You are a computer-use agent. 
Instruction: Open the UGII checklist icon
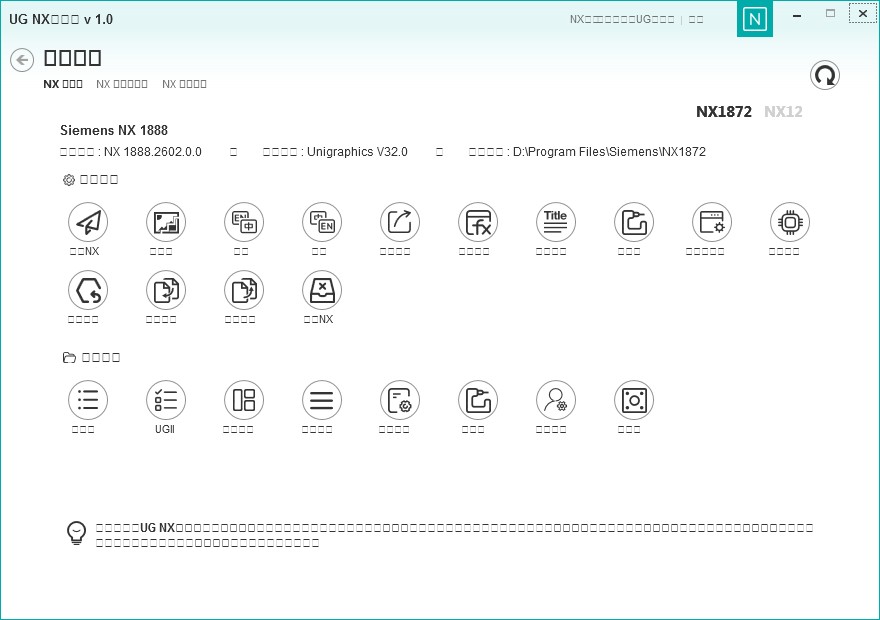166,400
